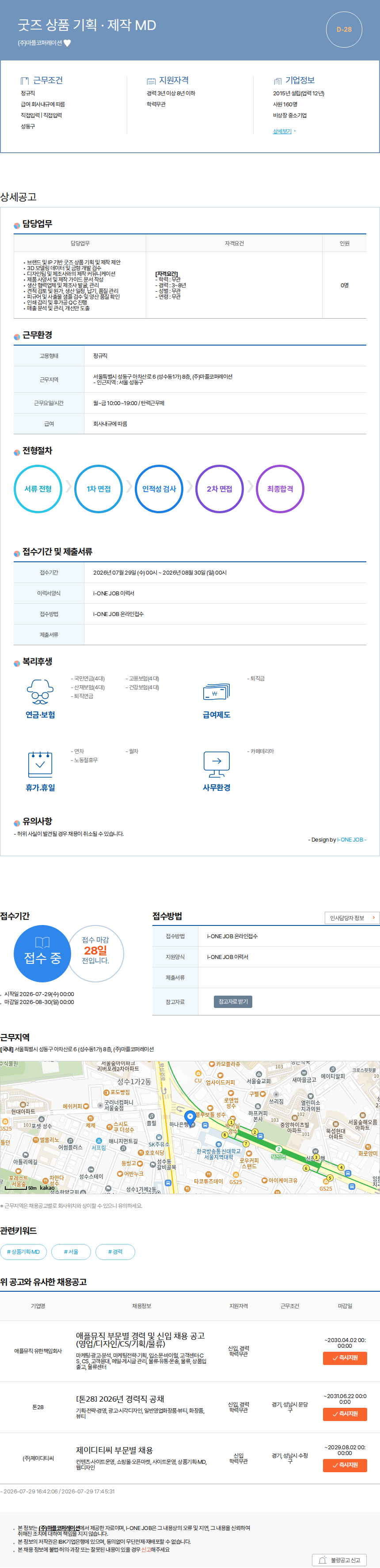The width and height of the screenshot is (380, 1568).
Task: Open 인사담당자 정보 button
Action: pos(352,918)
